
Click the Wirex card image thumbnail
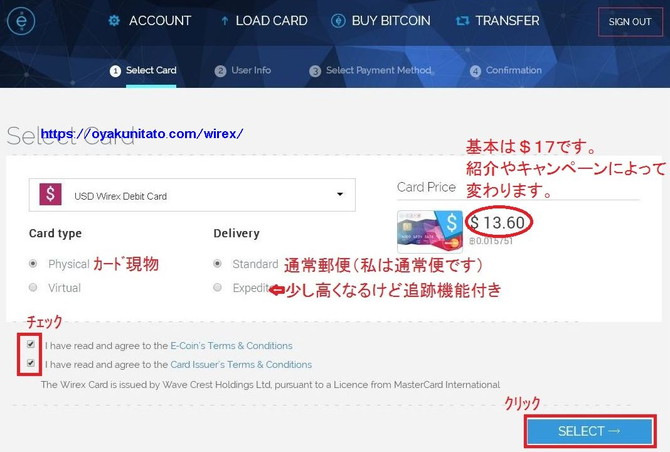click(430, 231)
